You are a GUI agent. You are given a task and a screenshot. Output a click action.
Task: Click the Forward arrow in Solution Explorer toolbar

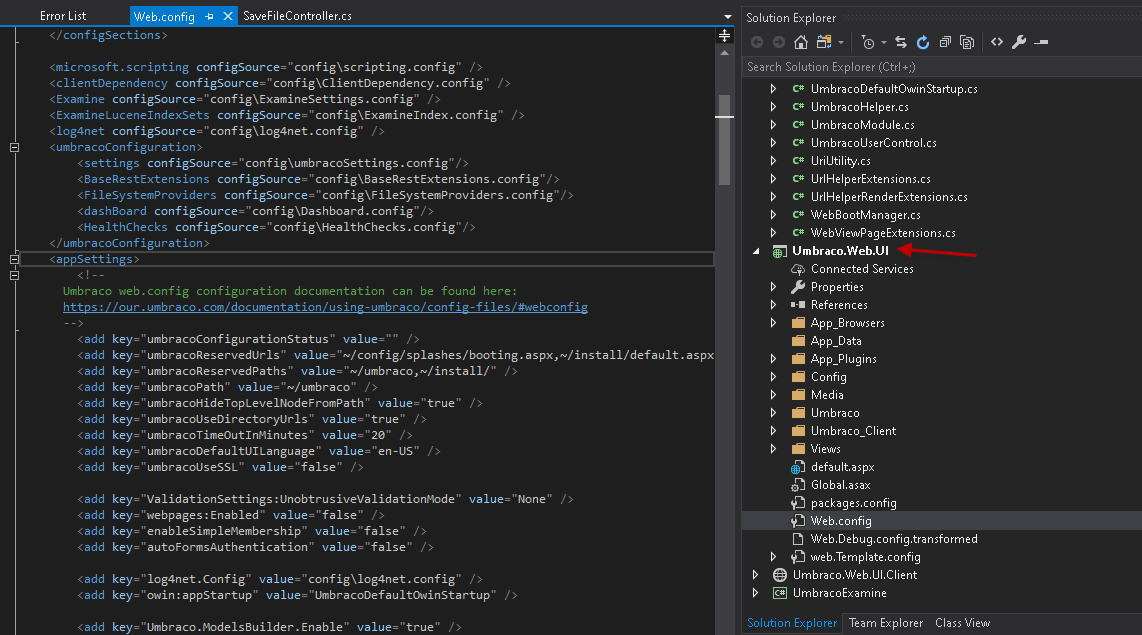(779, 42)
